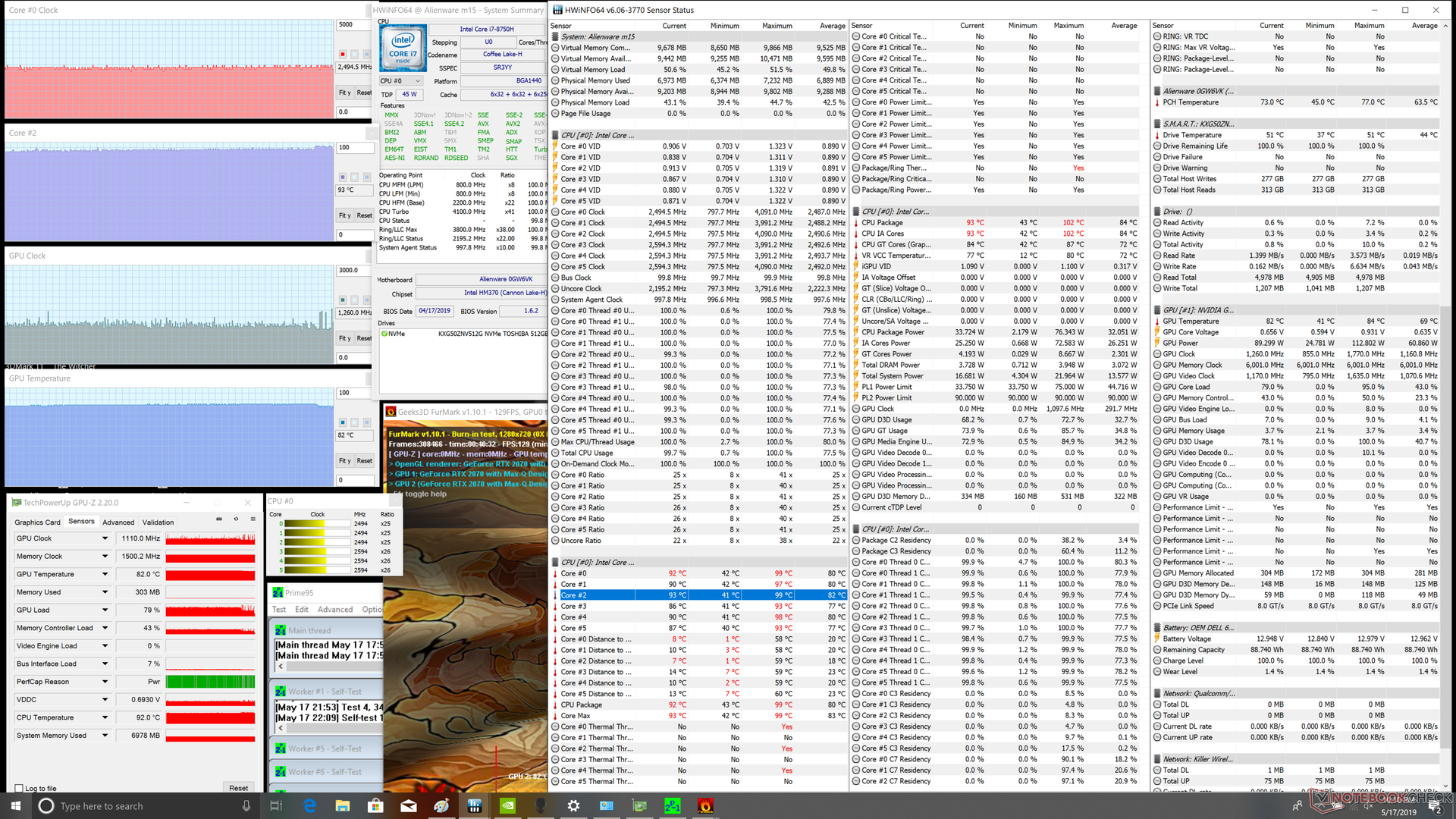This screenshot has height=819, width=1456.
Task: Enable Log to file checkbox
Action: [20, 788]
